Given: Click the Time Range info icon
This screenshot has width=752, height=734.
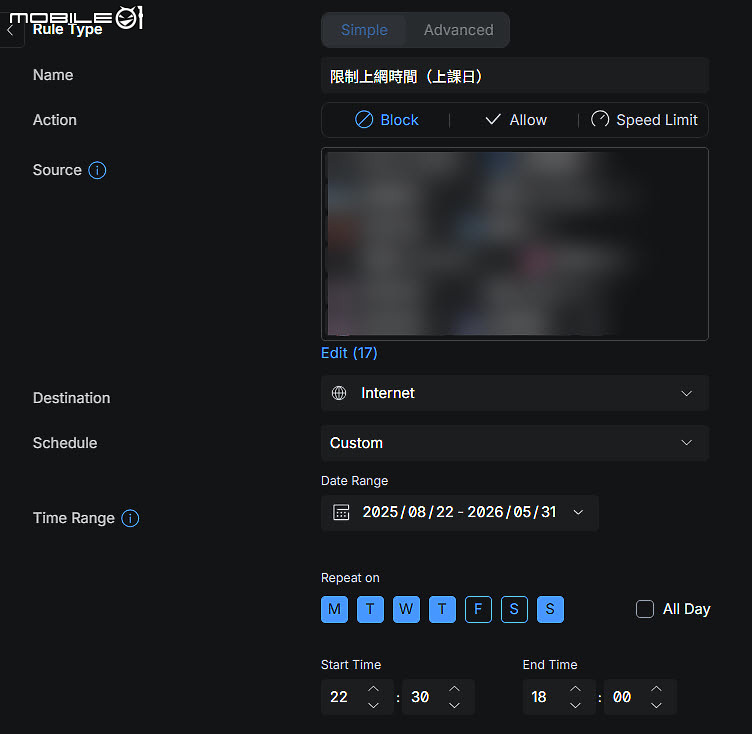Looking at the screenshot, I should (130, 518).
